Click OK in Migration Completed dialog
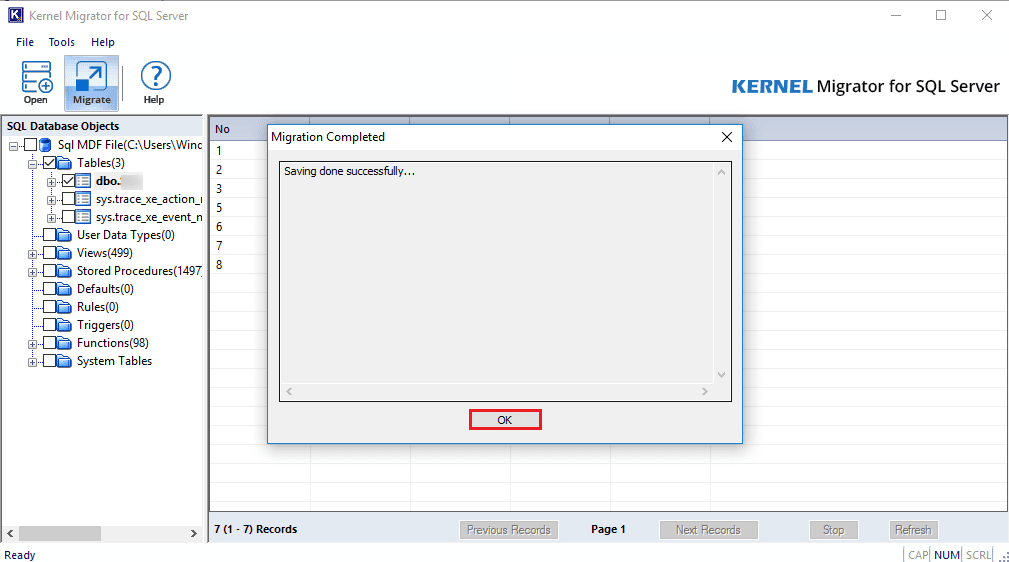This screenshot has height=562, width=1009. 505,420
